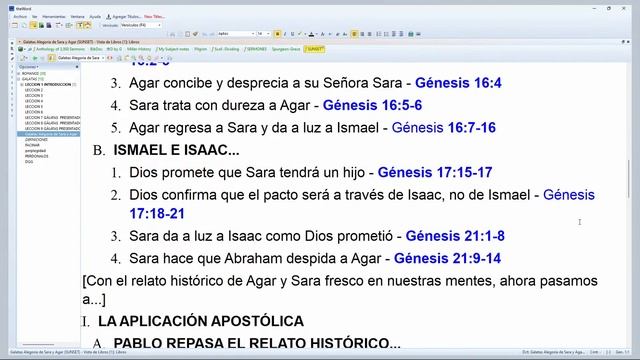Click the green back navigation arrow

36,58
